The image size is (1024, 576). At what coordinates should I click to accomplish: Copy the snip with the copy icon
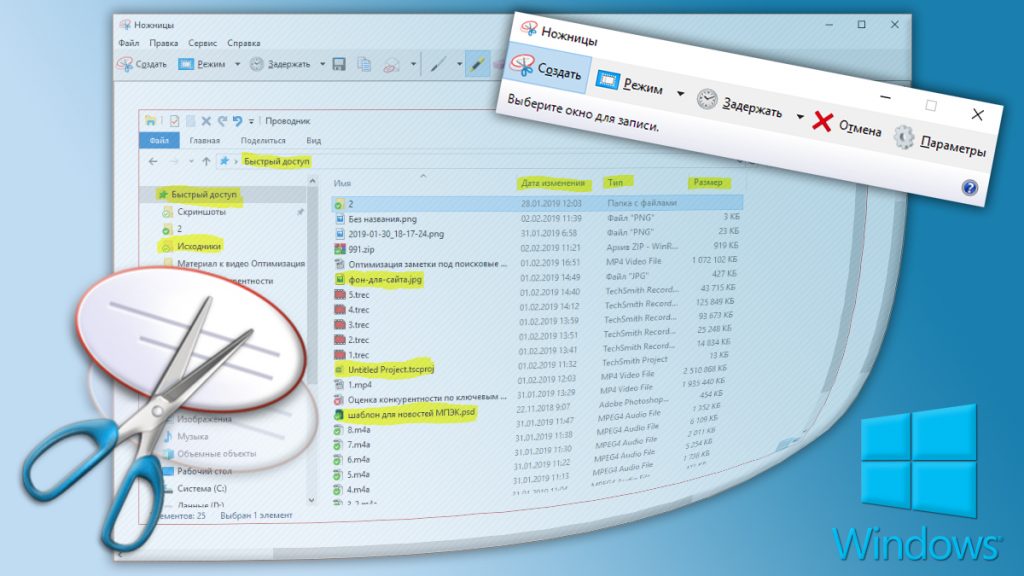(364, 64)
